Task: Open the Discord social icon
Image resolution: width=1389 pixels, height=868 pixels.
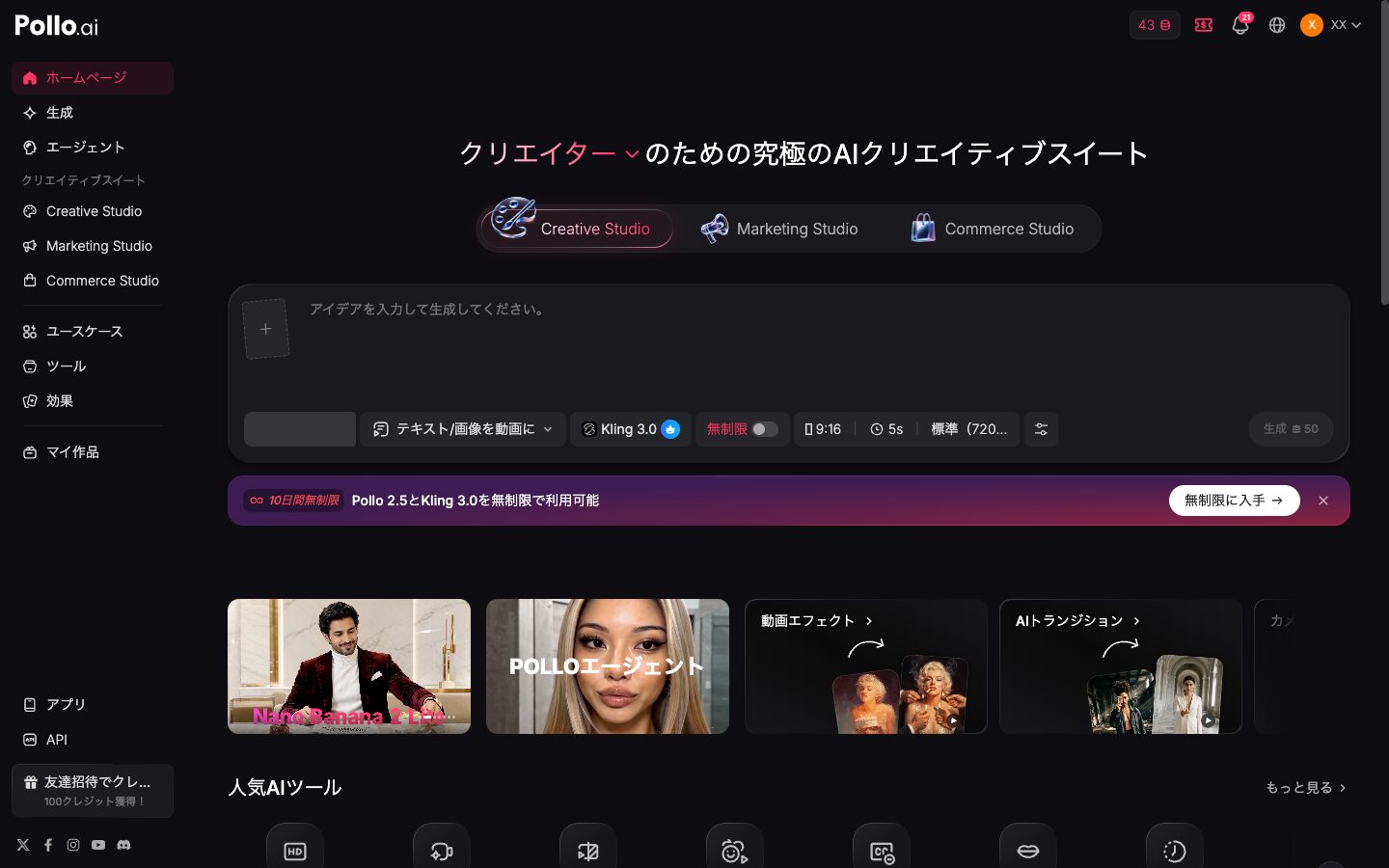Action: [x=123, y=845]
